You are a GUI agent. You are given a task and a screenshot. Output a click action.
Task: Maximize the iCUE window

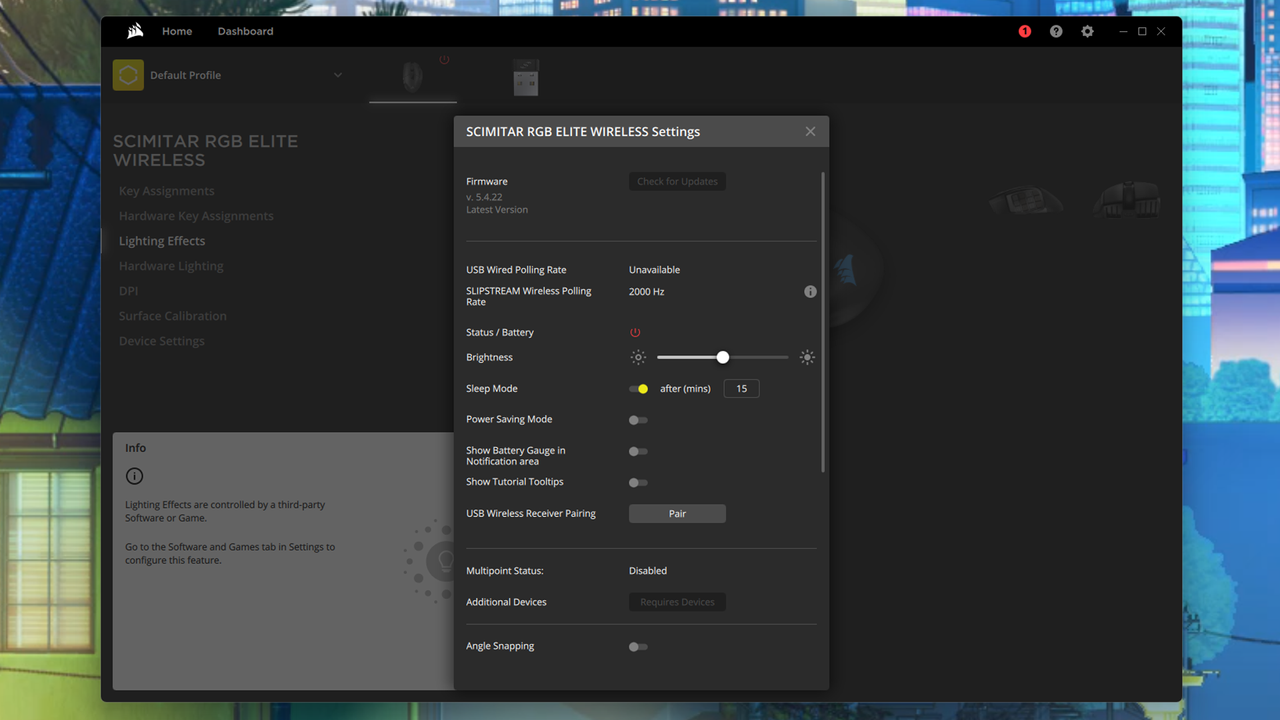click(x=1142, y=31)
